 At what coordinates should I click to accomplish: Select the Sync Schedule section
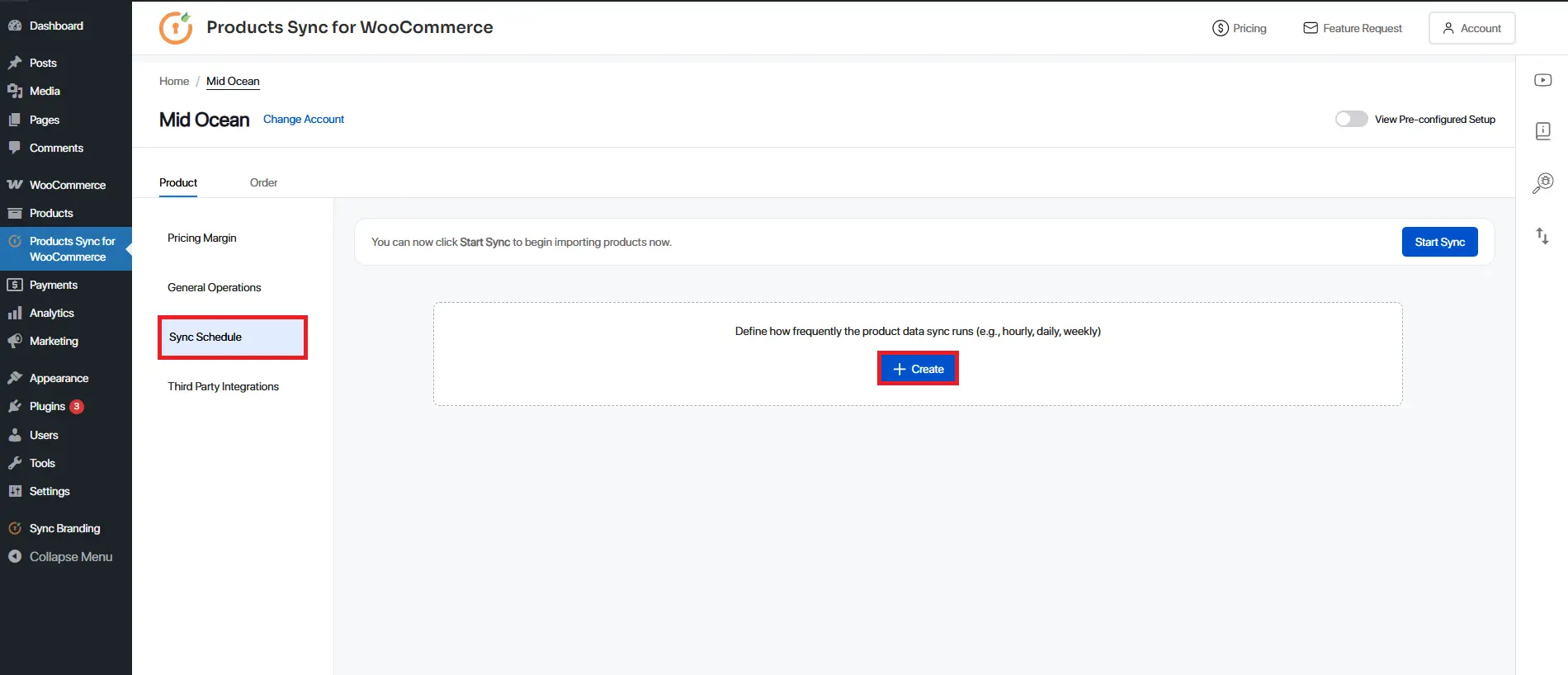coord(233,337)
